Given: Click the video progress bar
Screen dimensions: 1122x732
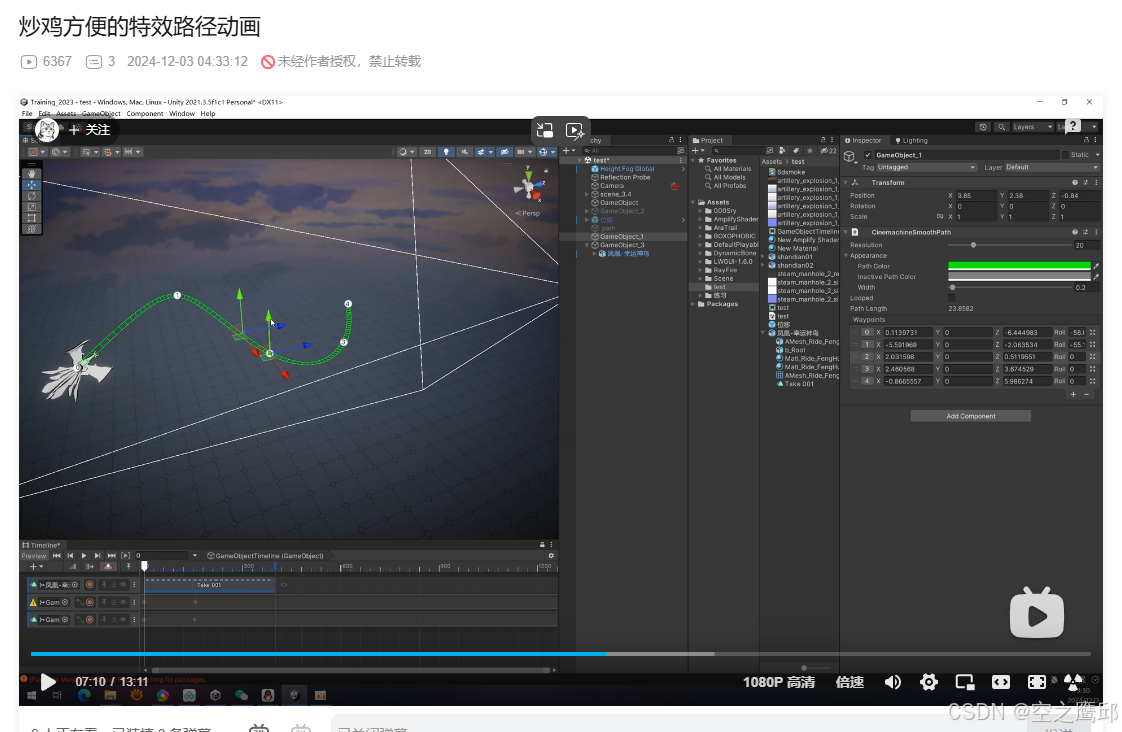Looking at the screenshot, I should (x=560, y=654).
